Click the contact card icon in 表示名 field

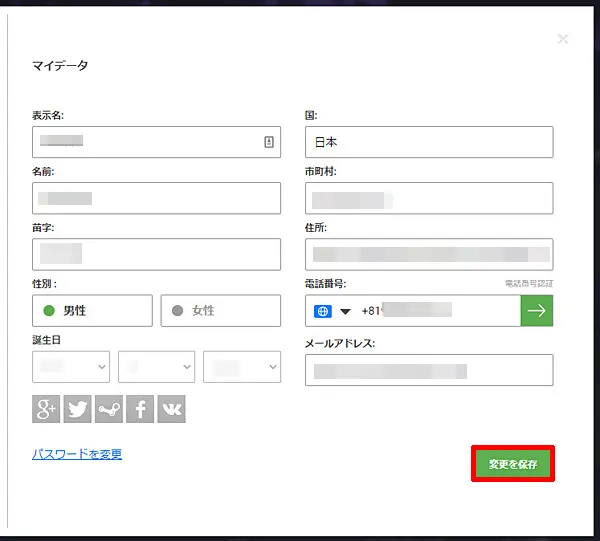(269, 142)
